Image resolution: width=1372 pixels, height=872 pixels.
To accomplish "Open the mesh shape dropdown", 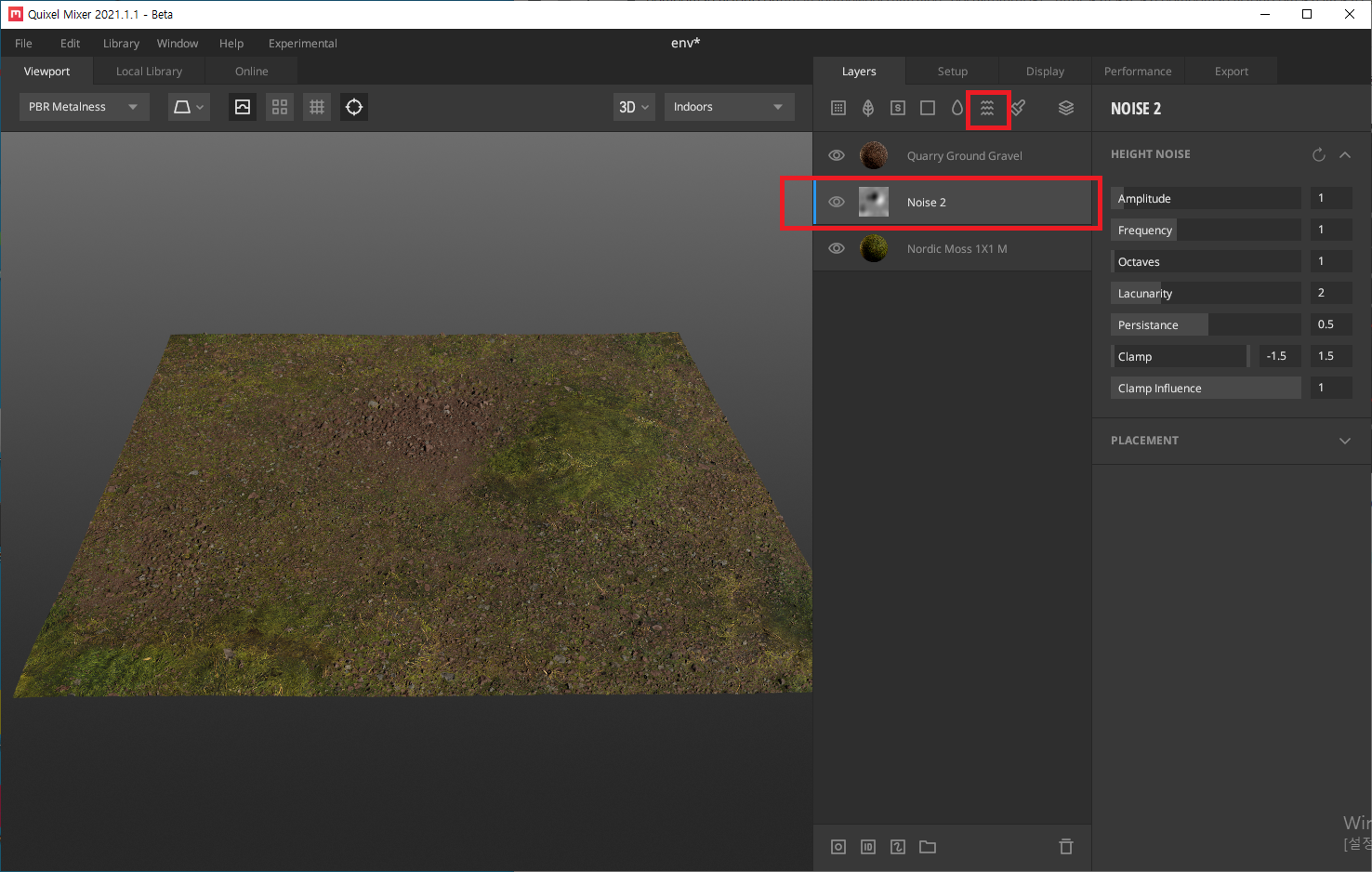I will pos(189,107).
